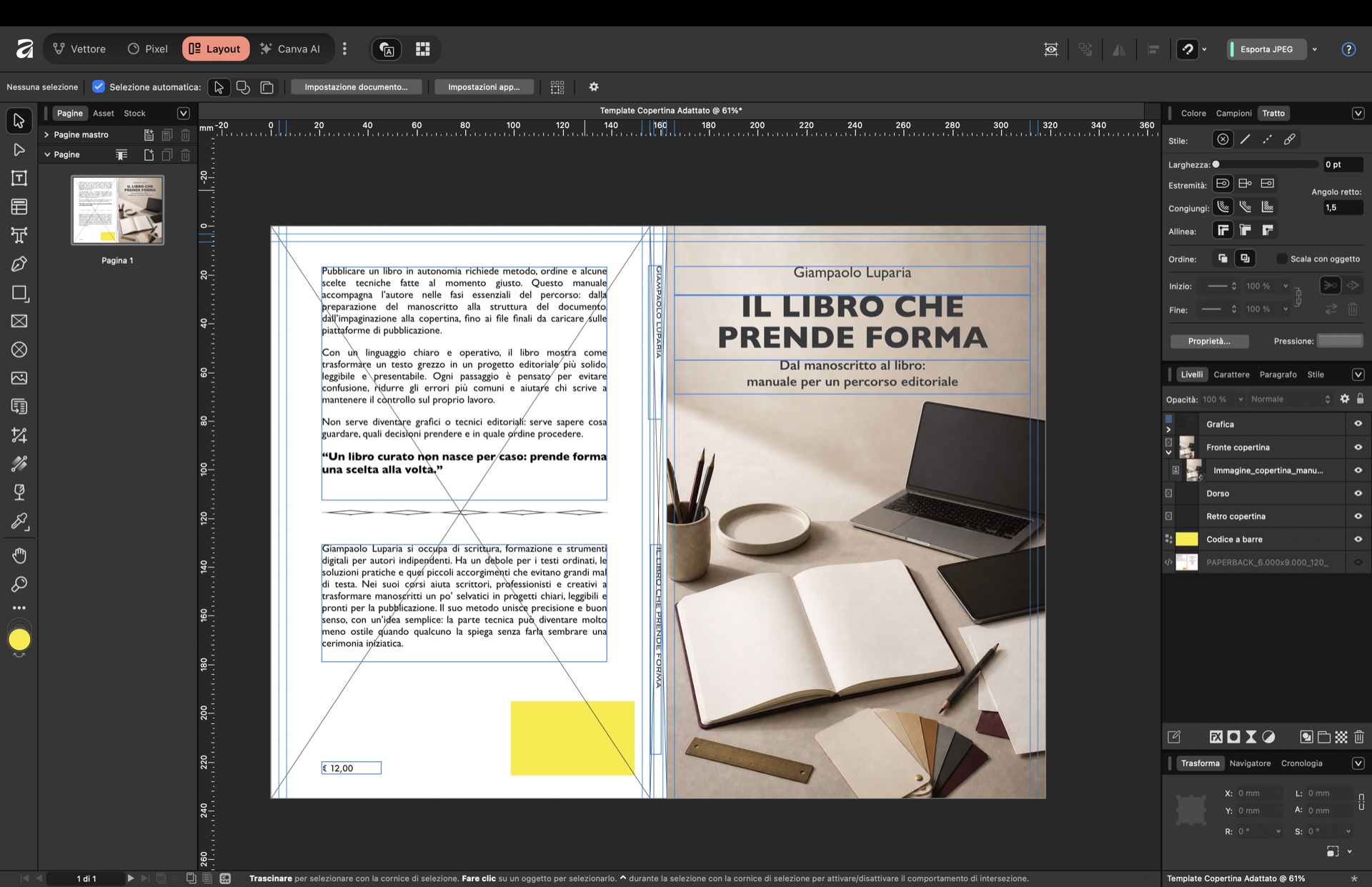Select the Zoom tool
Screen dimensions: 1372x887
point(19,584)
